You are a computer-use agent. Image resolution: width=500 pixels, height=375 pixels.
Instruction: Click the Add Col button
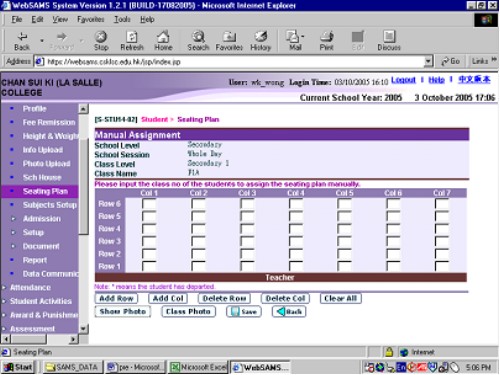point(168,298)
